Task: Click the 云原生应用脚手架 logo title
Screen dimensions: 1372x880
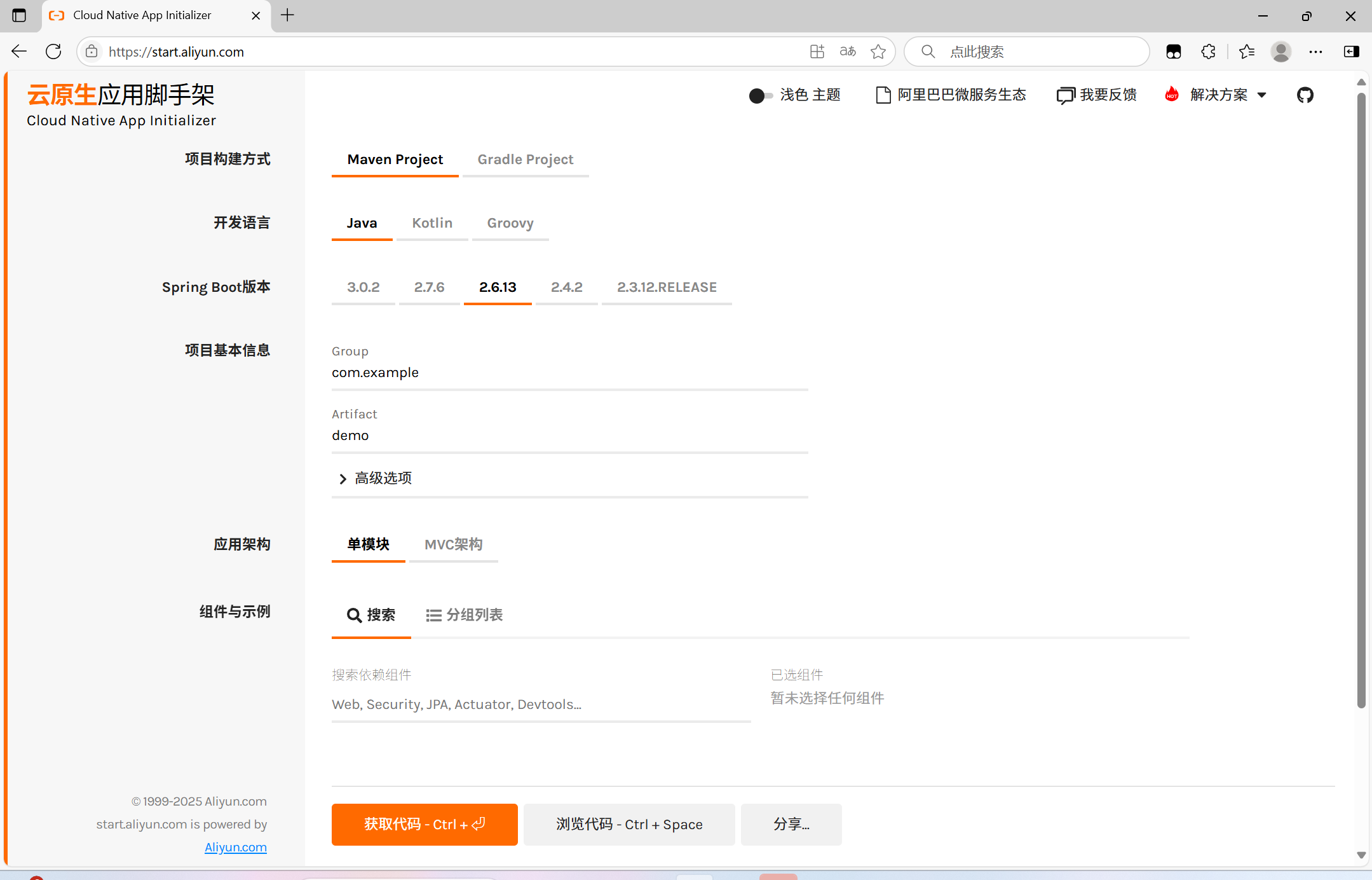Action: coord(121,95)
